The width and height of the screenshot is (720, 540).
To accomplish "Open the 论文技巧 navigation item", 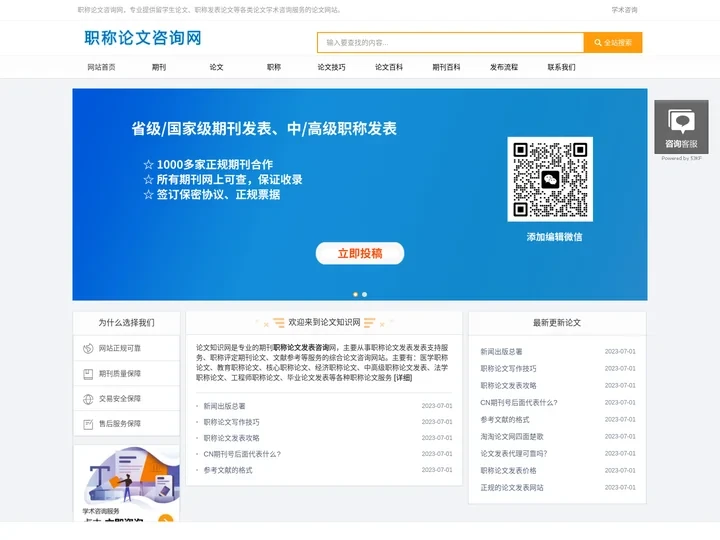I will (332, 67).
